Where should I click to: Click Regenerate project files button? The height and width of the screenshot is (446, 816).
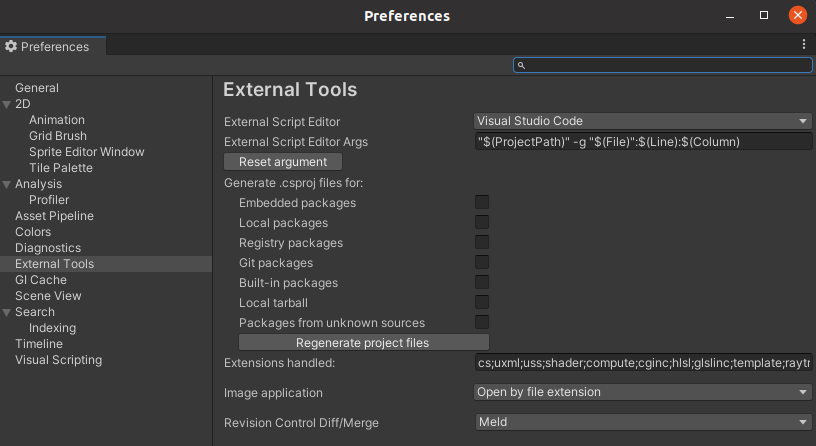[362, 343]
